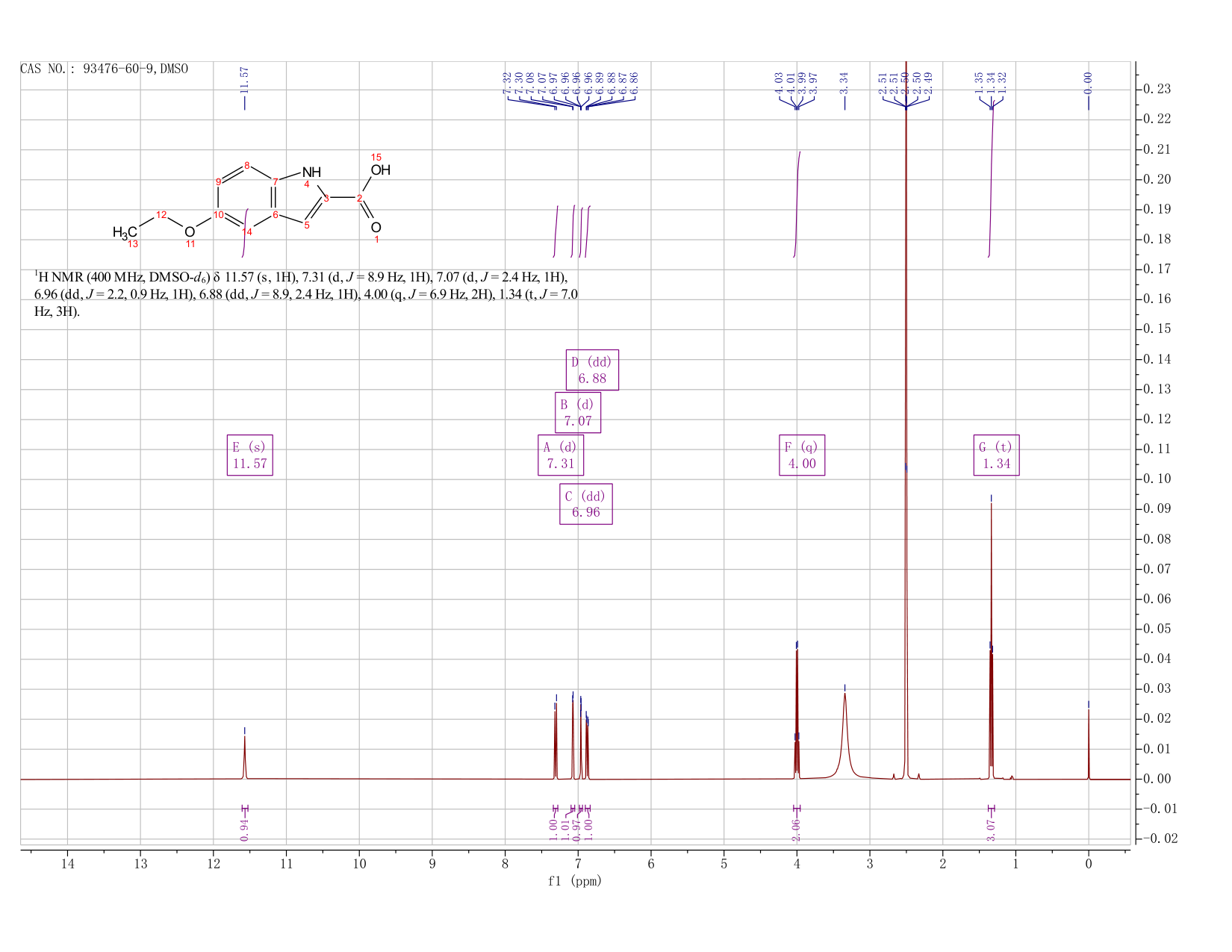Screen dimensions: 1232x952
Task: Select the C (dd) 6.96 multiplet box
Action: [x=586, y=504]
